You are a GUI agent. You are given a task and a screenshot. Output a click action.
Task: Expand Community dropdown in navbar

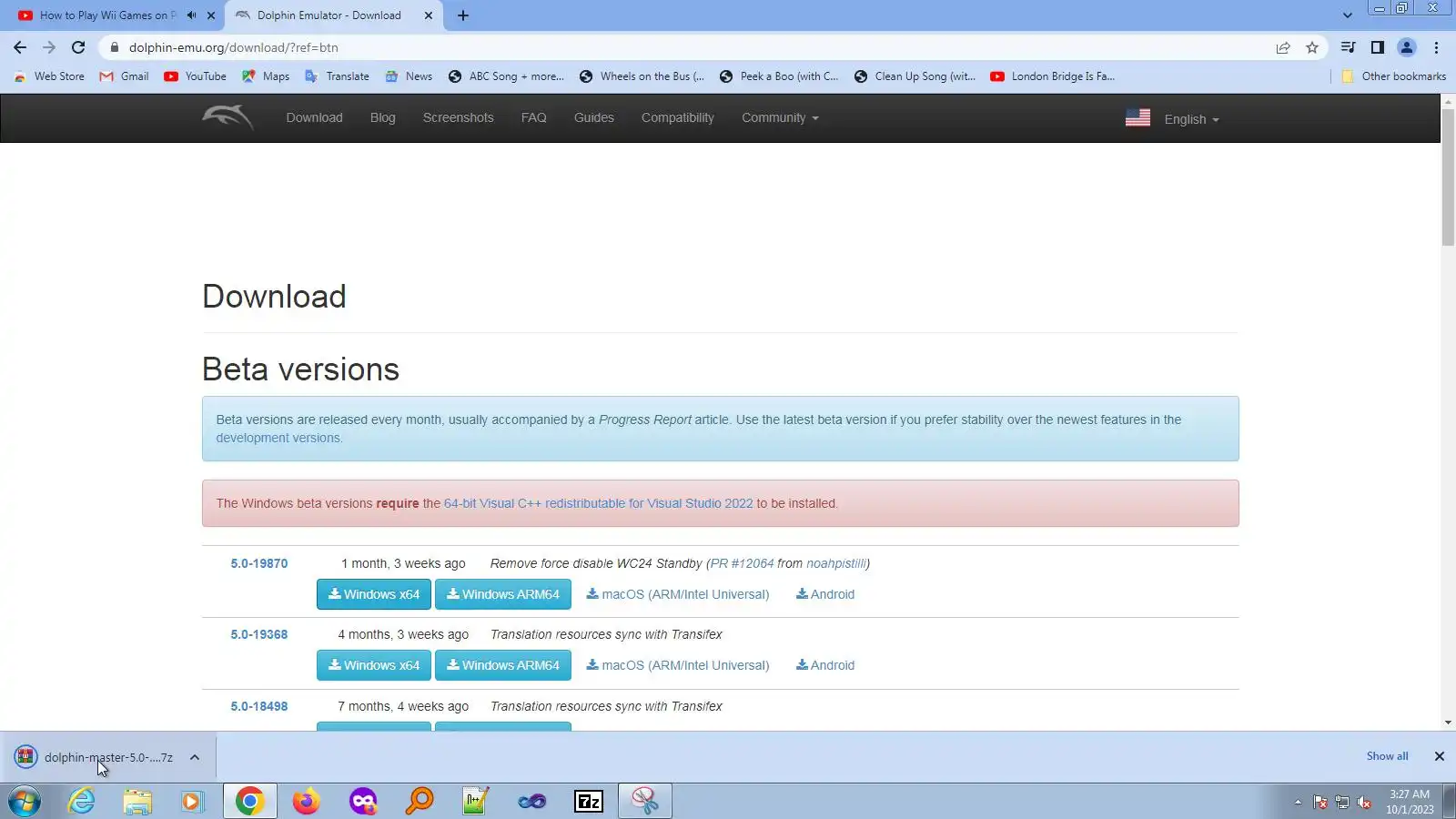[780, 117]
